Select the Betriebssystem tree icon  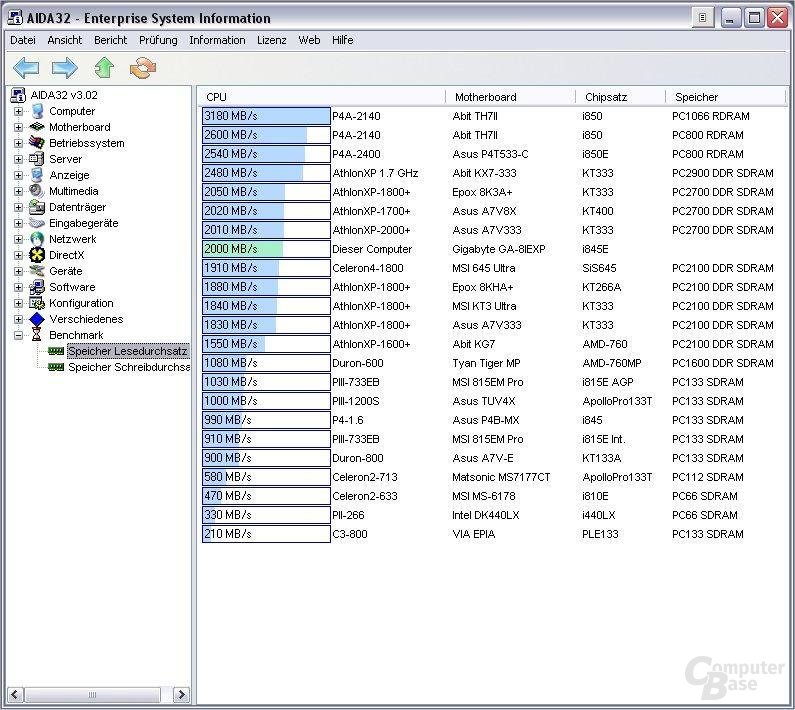(37, 143)
